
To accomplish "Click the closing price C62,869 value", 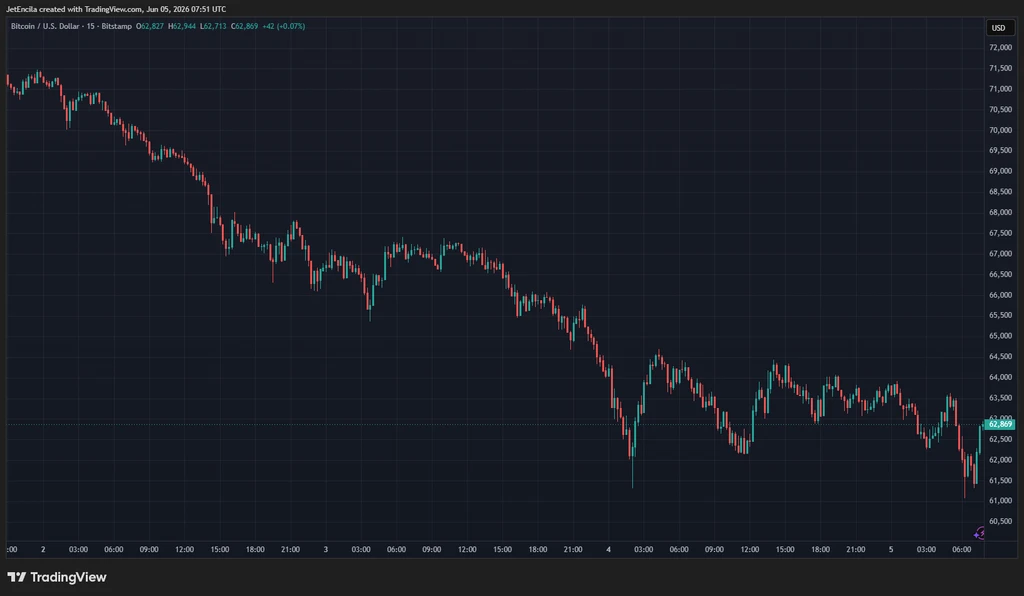I will (244, 26).
